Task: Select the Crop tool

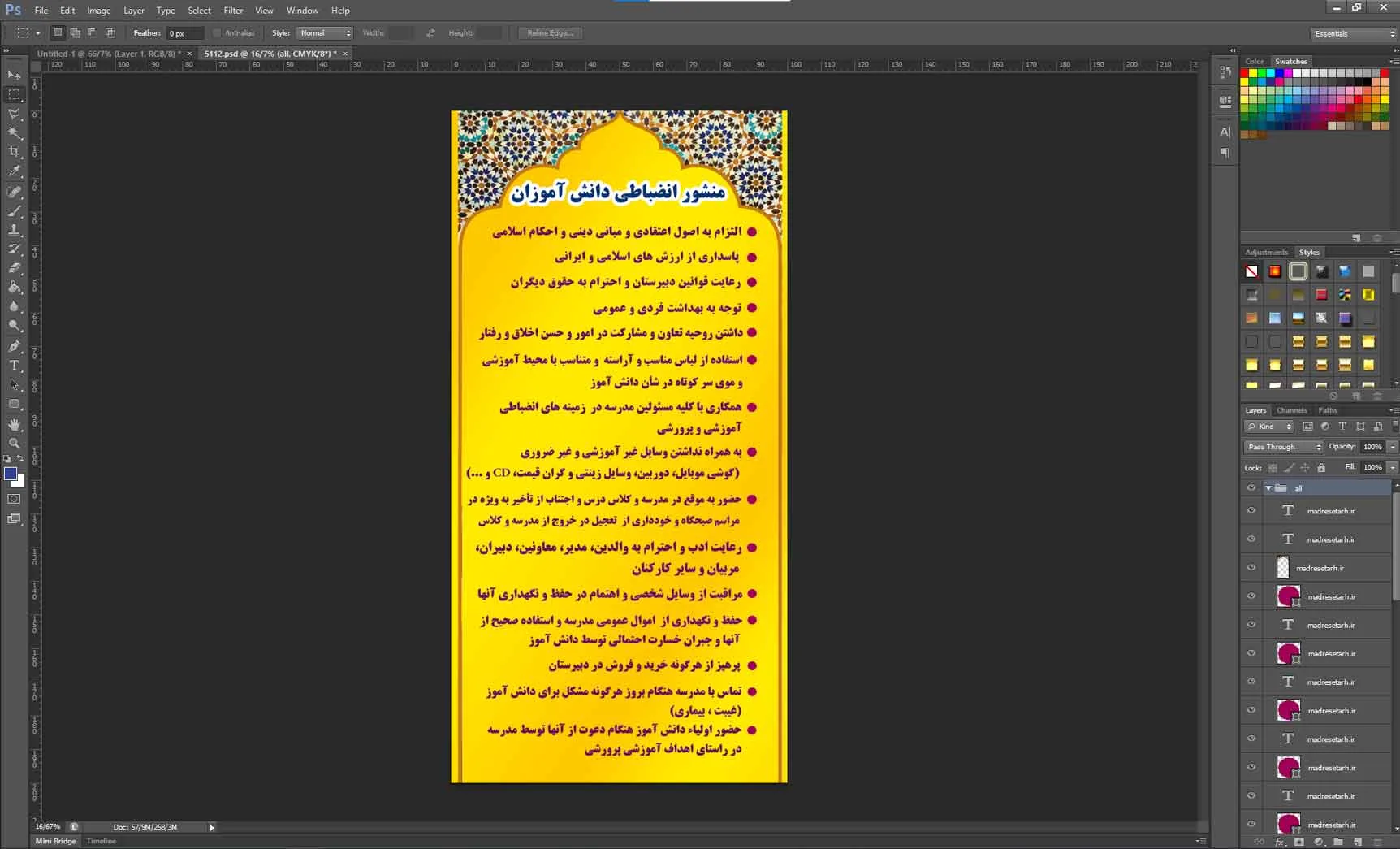Action: [x=15, y=152]
